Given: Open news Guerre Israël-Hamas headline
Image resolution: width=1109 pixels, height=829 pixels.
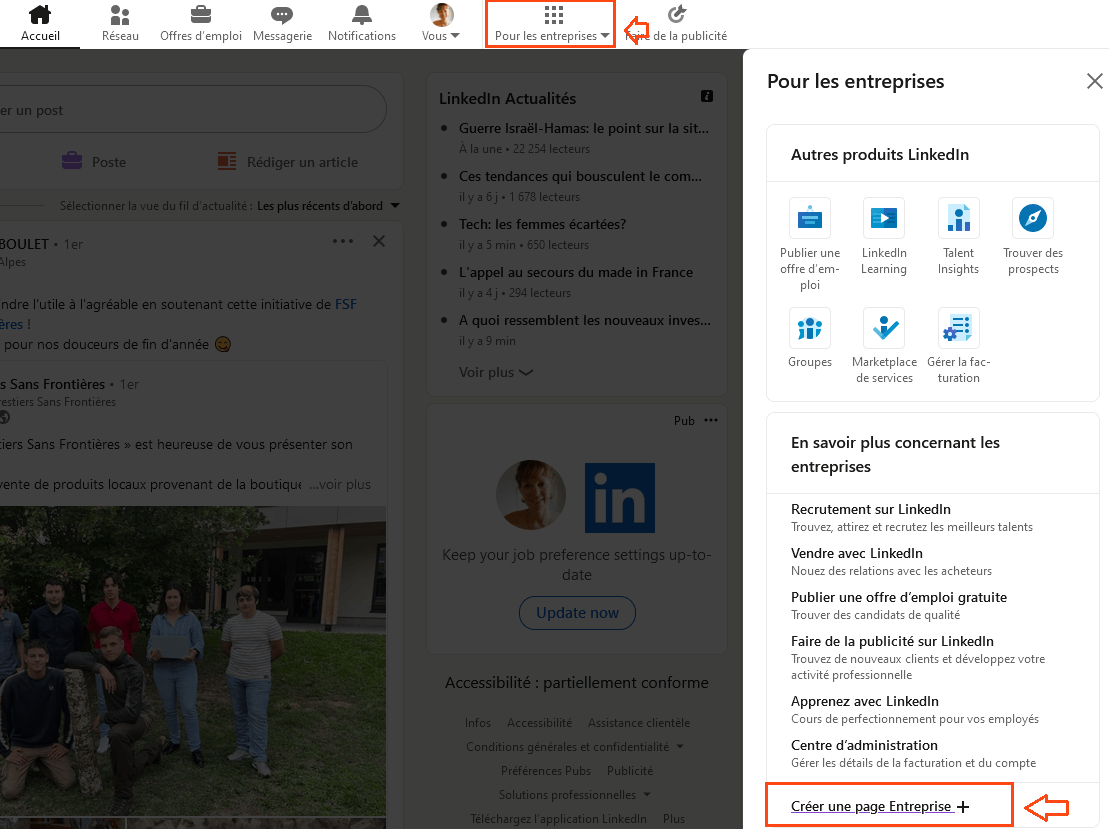Looking at the screenshot, I should [583, 128].
